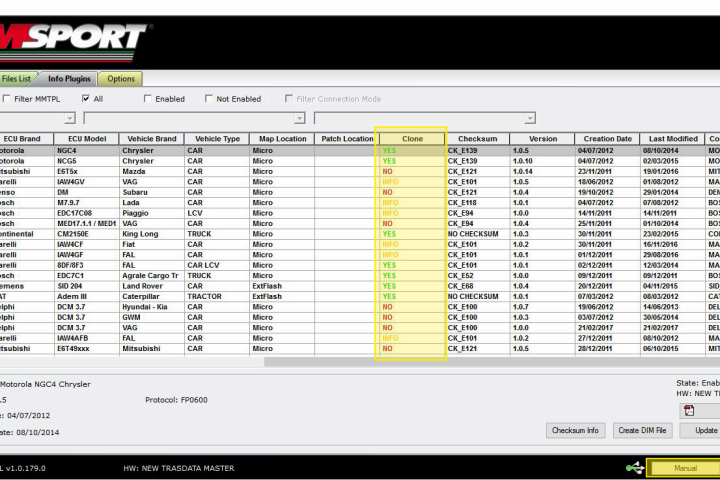Sort by the Last Modified column header
720x480 pixels.
pyautogui.click(x=673, y=139)
